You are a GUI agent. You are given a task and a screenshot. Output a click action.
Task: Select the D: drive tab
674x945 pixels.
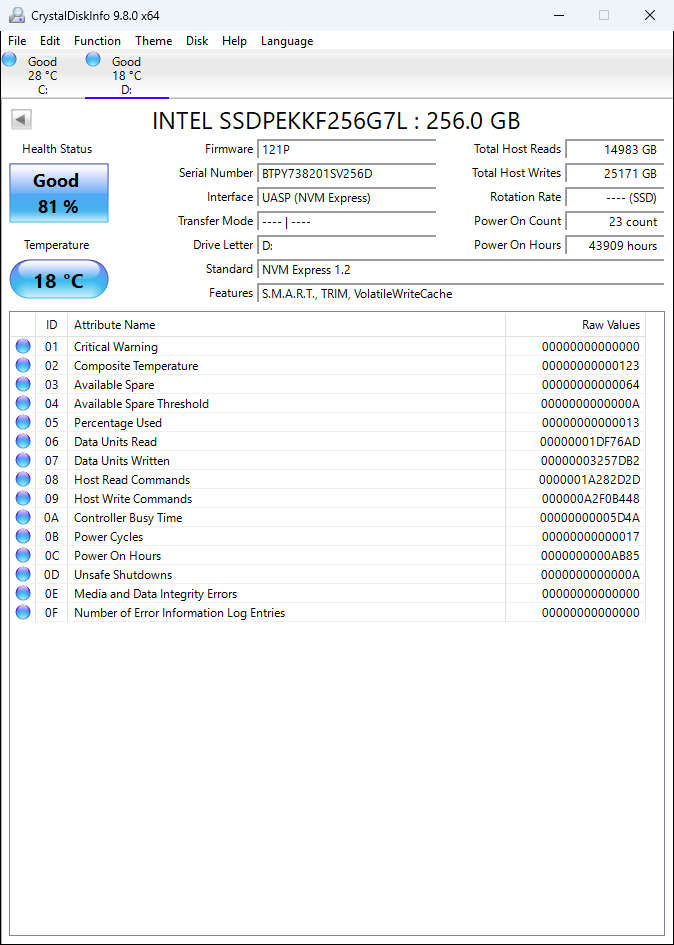127,75
